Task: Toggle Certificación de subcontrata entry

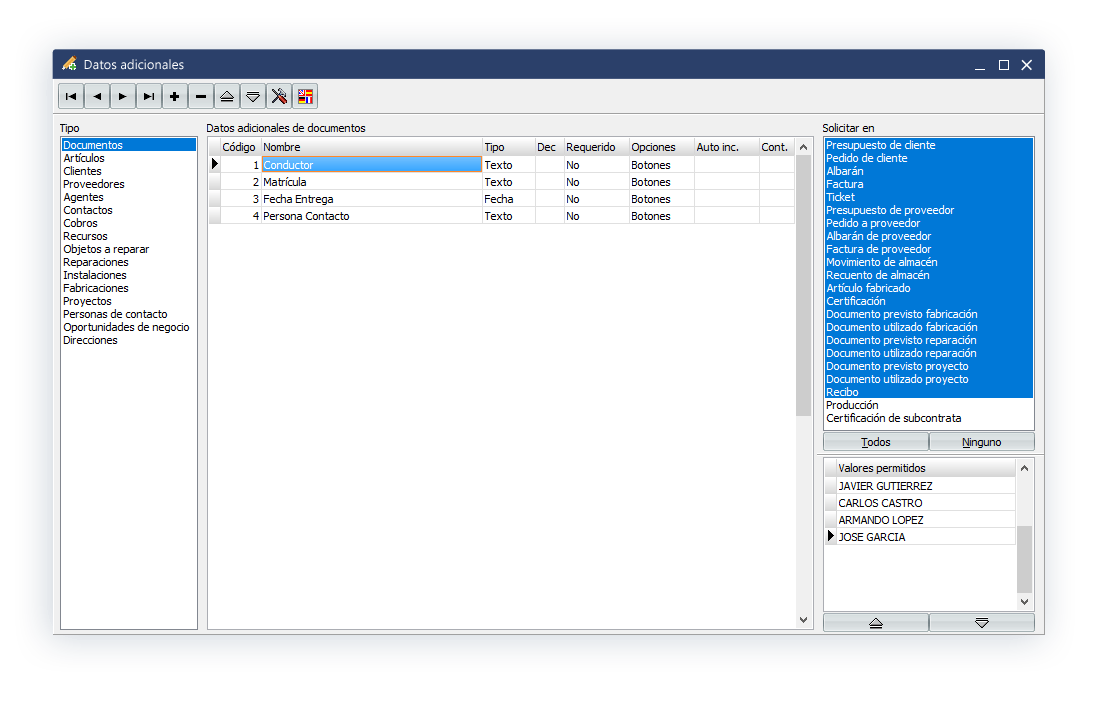Action: [x=893, y=418]
